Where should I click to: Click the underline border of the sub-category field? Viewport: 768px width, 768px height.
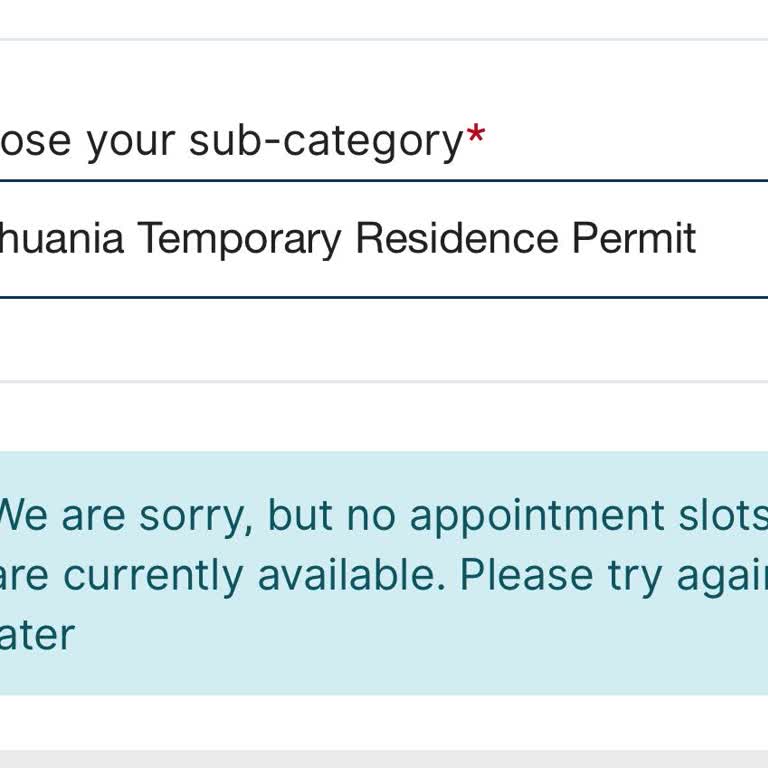tap(384, 297)
